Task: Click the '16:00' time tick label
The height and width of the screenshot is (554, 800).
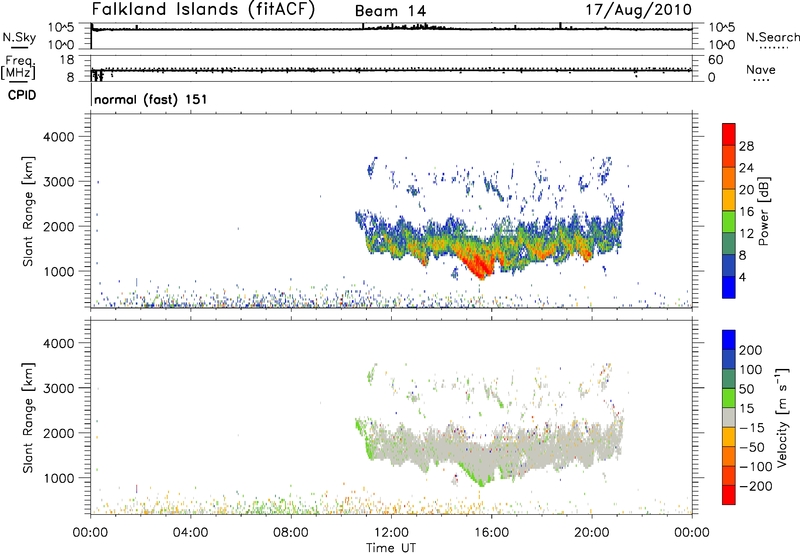Action: (491, 533)
